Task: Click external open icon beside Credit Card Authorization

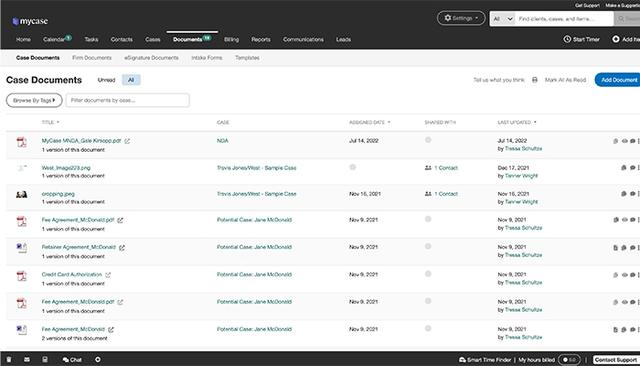Action: 108,275
